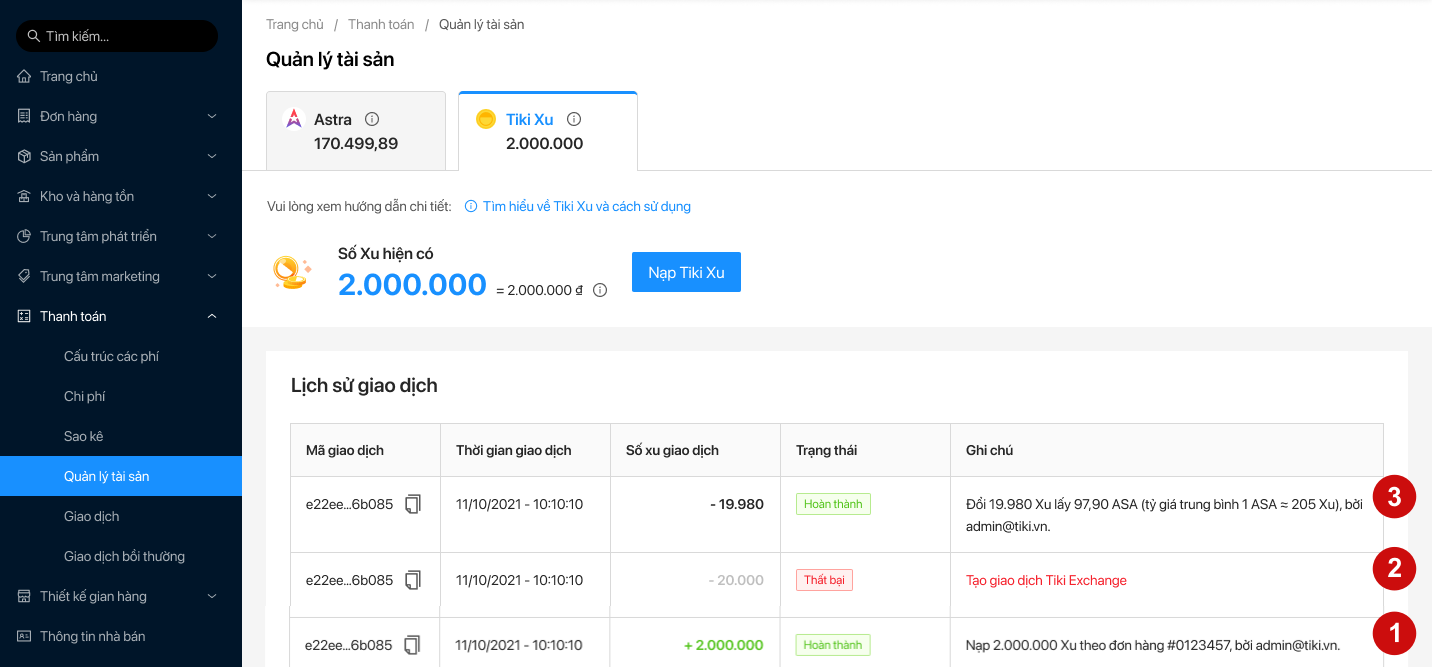Select the Tiki Xu asset tab

[x=548, y=131]
